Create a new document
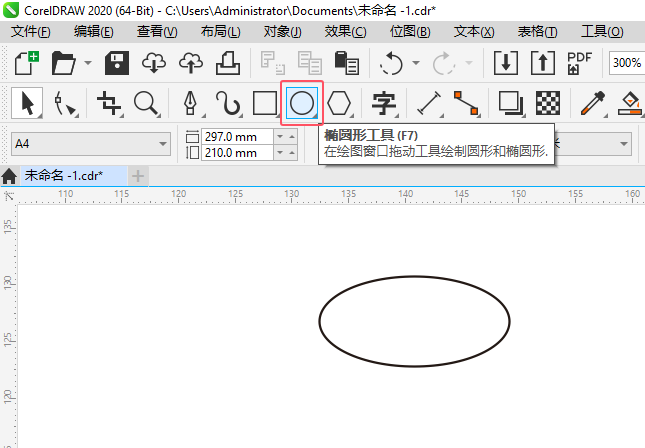The image size is (645, 448). pyautogui.click(x=27, y=63)
